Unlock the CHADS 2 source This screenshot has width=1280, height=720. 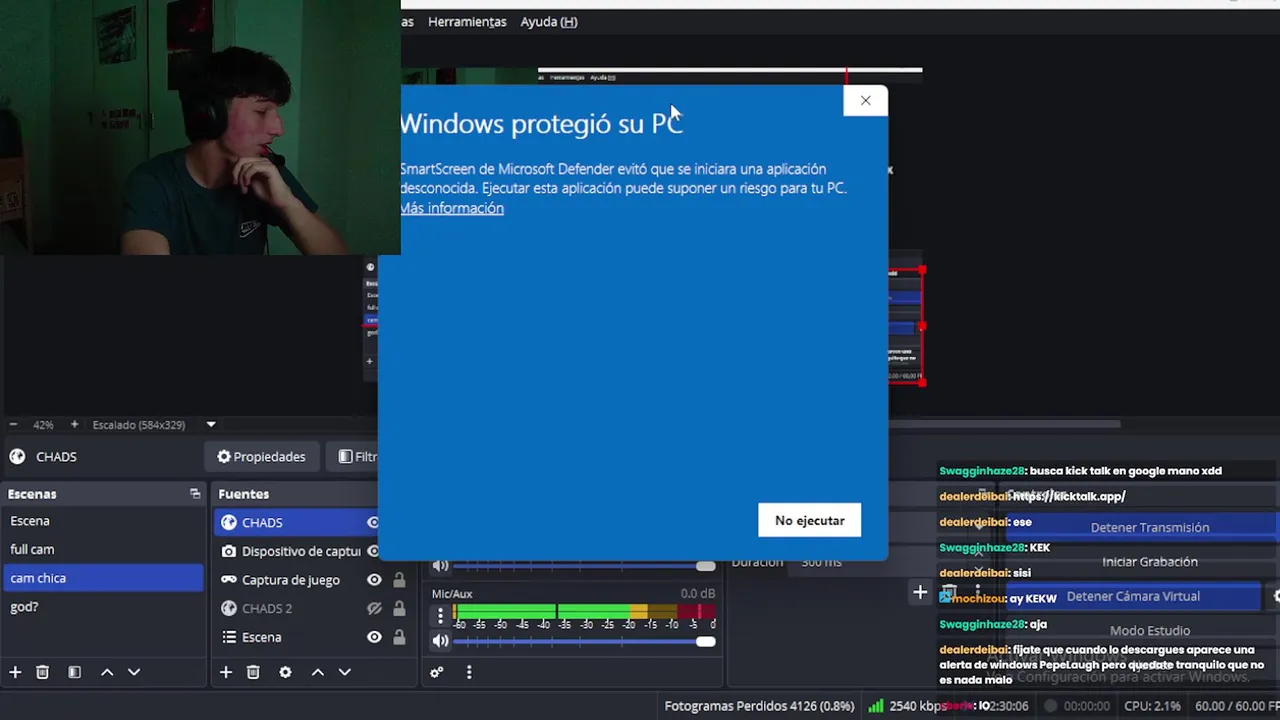pos(399,608)
